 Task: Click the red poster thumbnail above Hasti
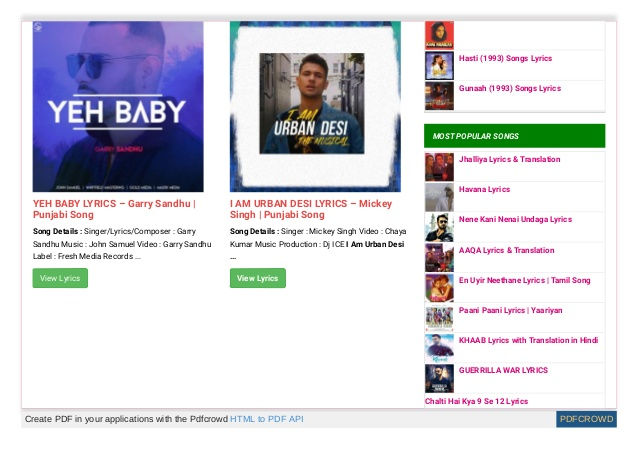tap(439, 35)
